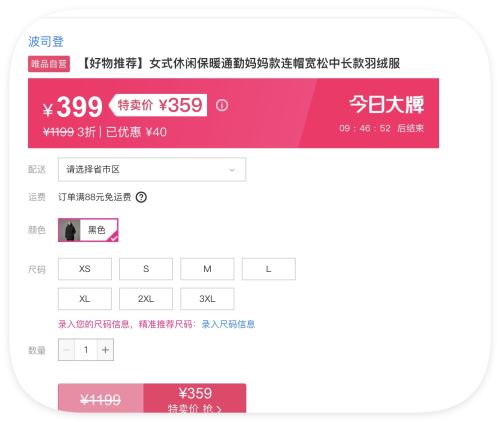Select the 3XL size option
Screen dimensions: 500x422
207,299
